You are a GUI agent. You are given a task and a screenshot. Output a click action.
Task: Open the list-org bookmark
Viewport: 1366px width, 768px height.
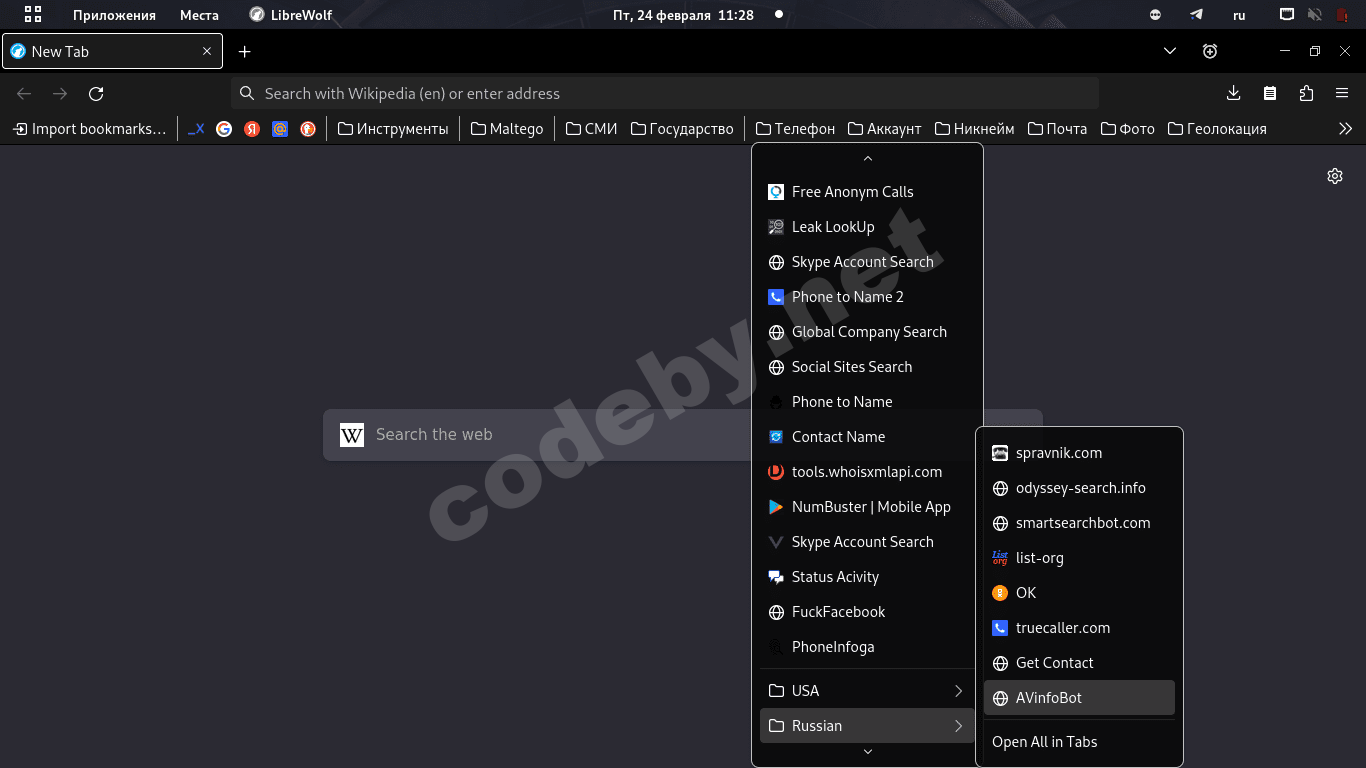[x=1079, y=558]
